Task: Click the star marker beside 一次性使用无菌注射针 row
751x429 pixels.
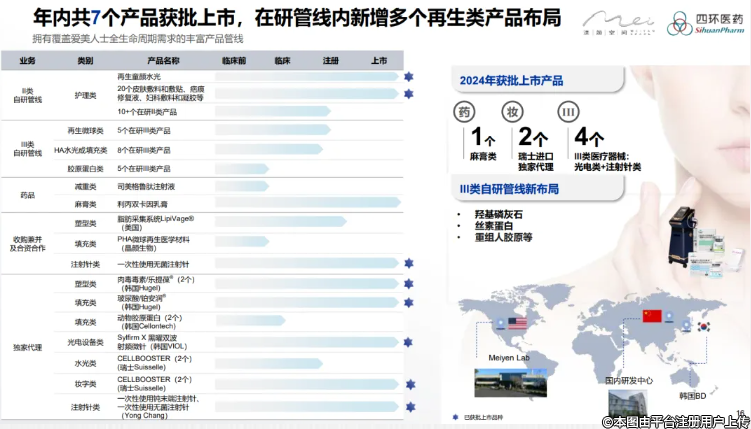Action: tap(408, 264)
